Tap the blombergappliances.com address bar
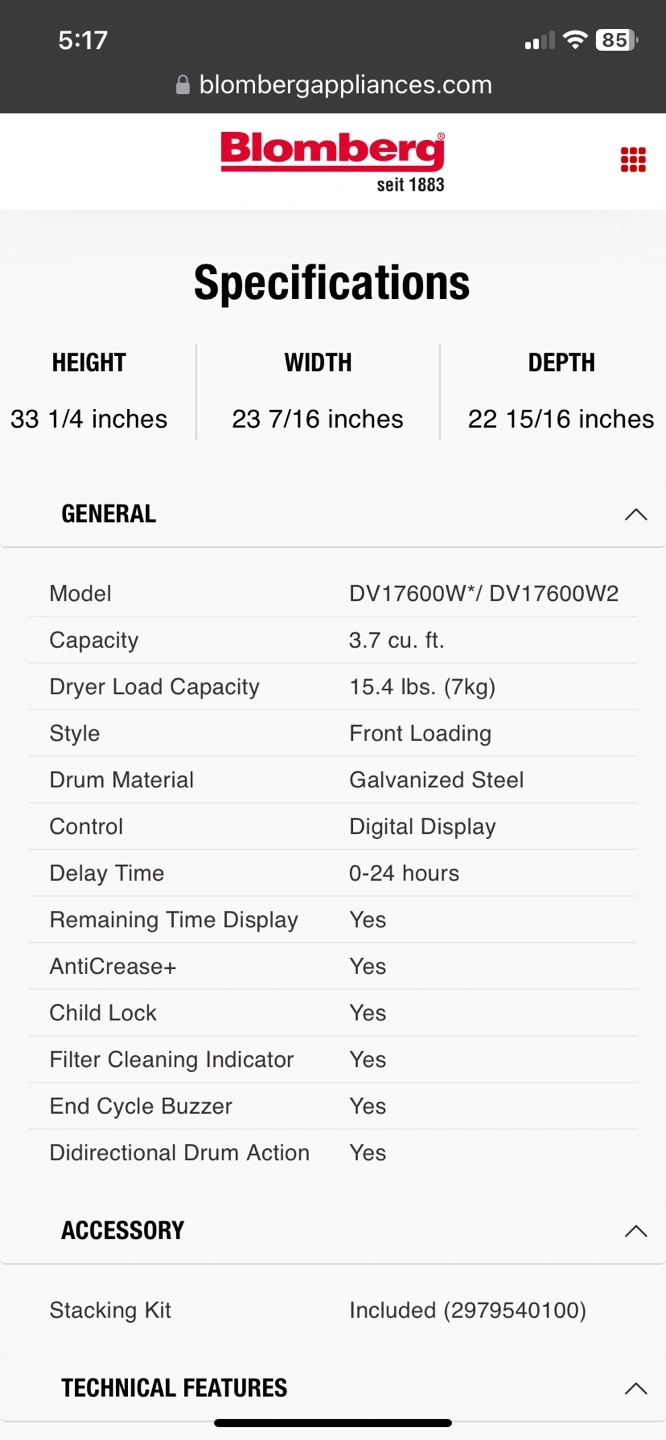 pyautogui.click(x=333, y=85)
